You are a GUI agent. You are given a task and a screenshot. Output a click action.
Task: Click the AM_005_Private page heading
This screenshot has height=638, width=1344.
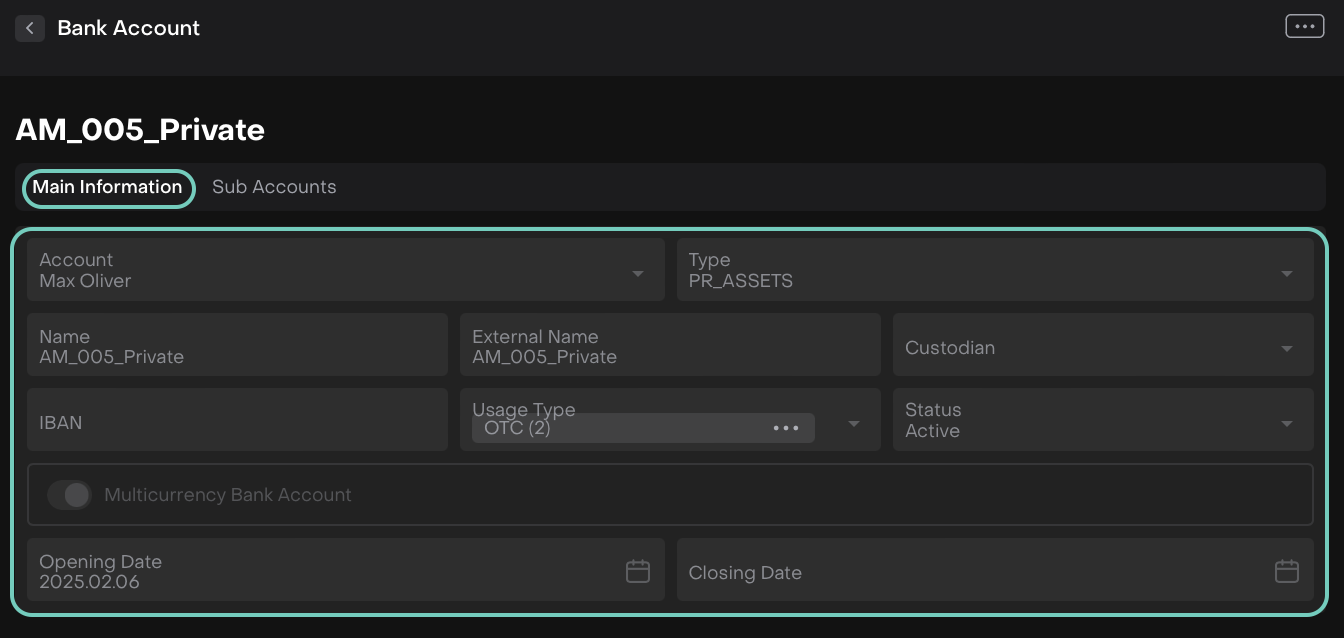(140, 130)
